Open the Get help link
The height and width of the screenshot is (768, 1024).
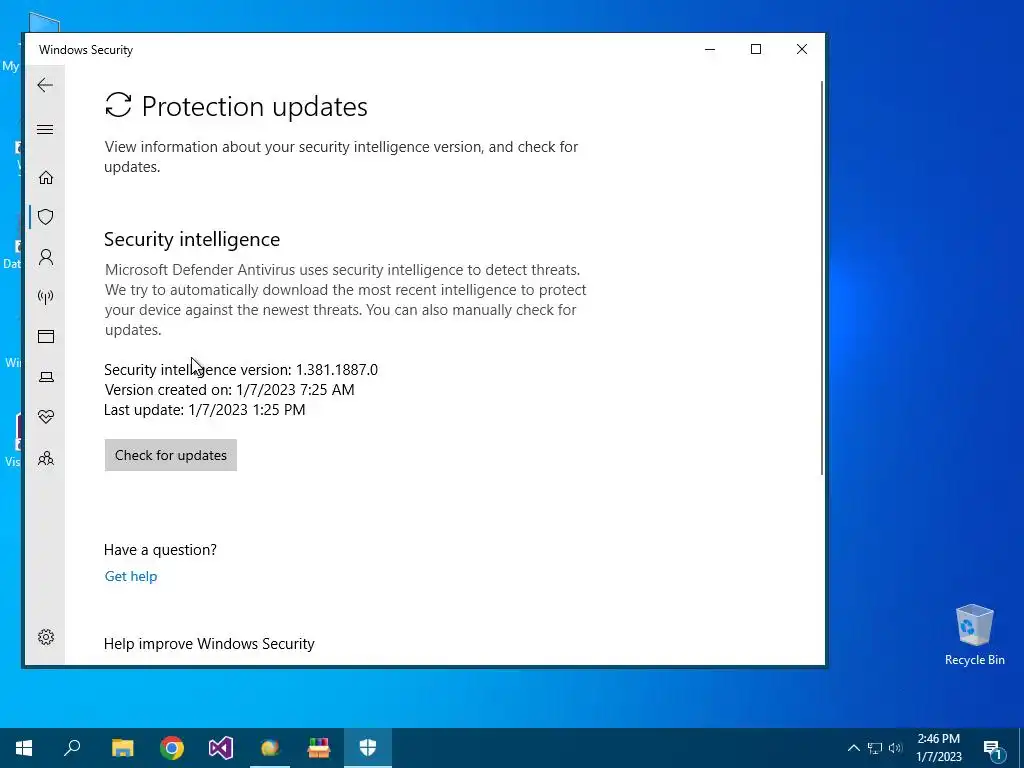tap(131, 576)
